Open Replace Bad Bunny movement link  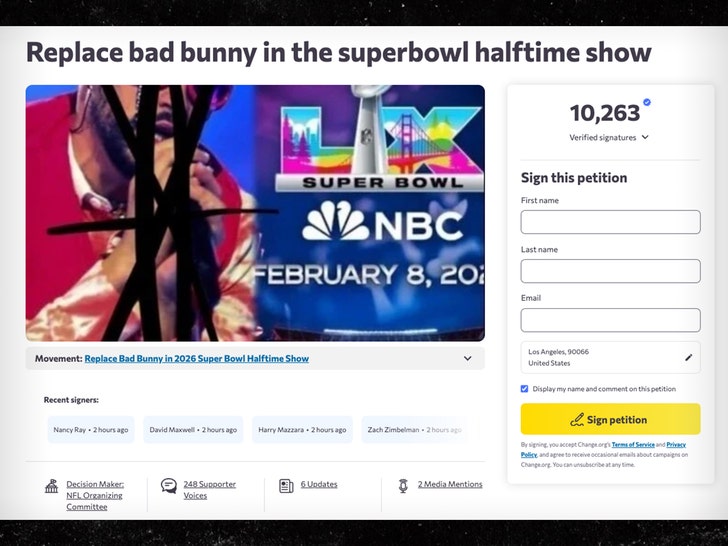coord(196,358)
